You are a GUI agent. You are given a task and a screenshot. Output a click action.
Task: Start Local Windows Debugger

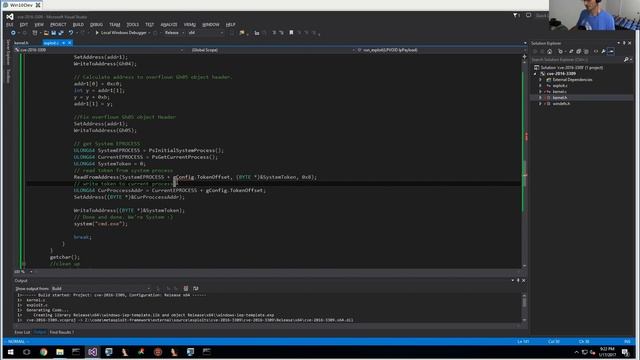pyautogui.click(x=121, y=33)
